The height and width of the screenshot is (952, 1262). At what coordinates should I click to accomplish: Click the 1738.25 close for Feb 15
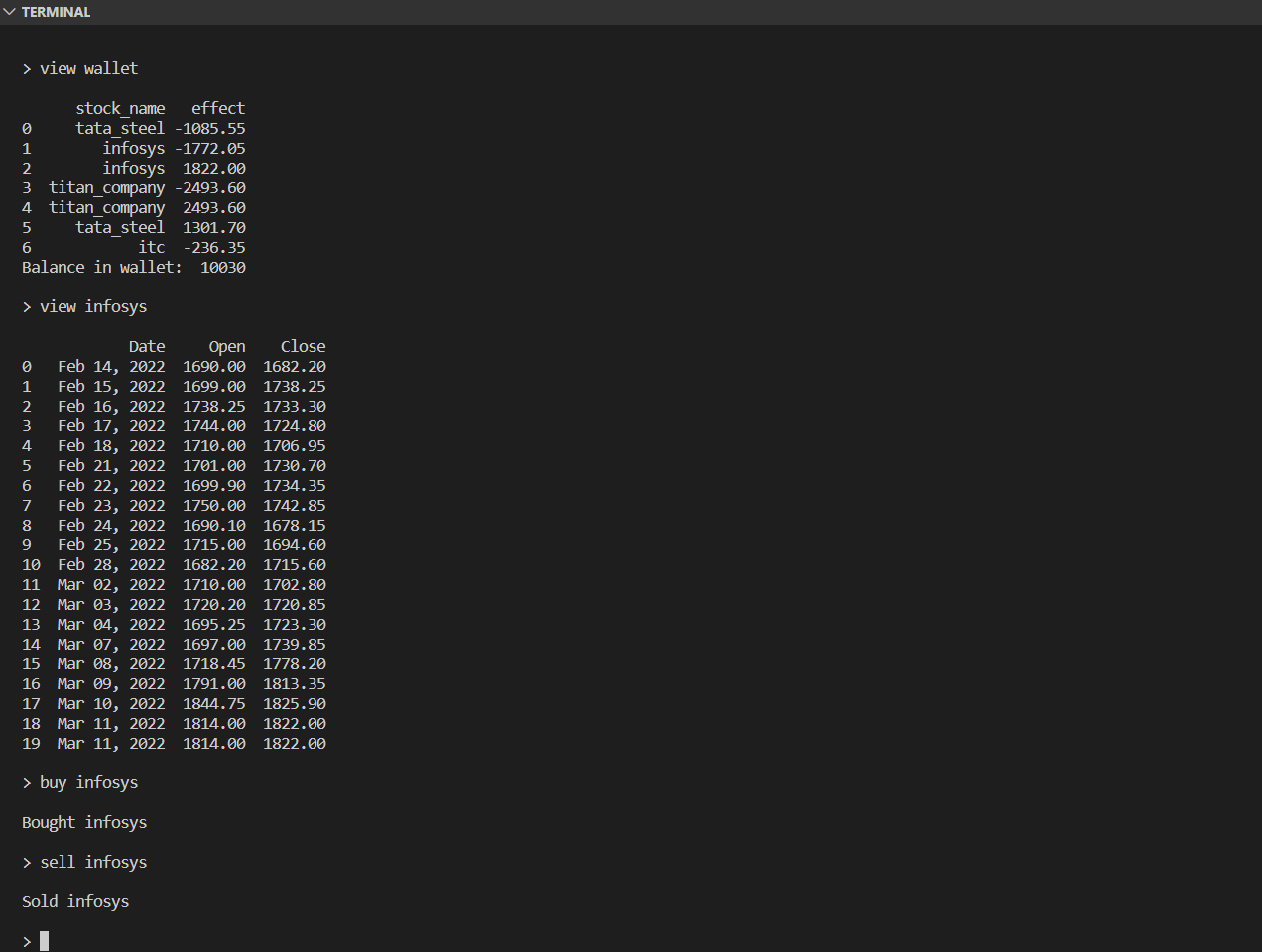pos(295,386)
